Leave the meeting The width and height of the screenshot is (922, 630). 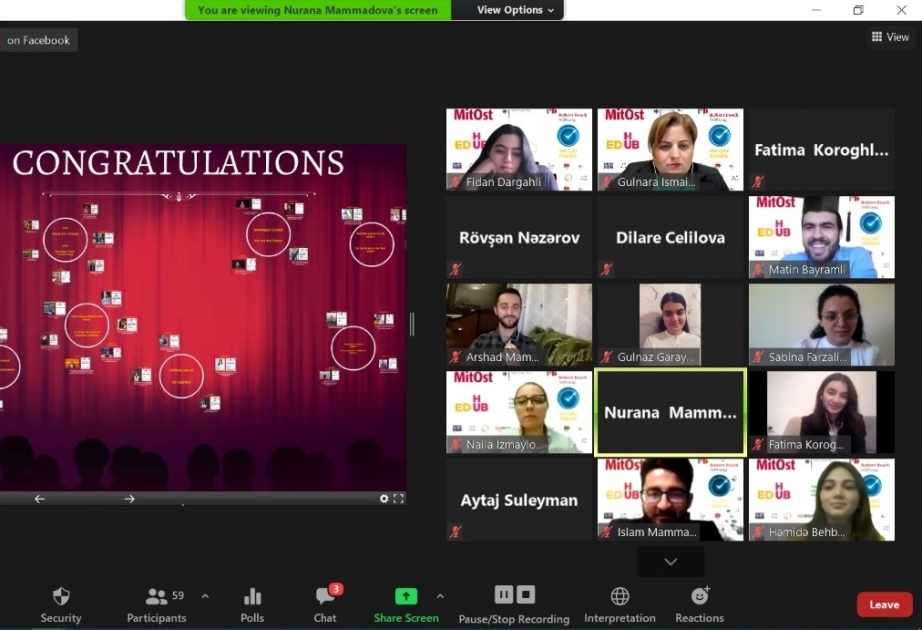[884, 605]
